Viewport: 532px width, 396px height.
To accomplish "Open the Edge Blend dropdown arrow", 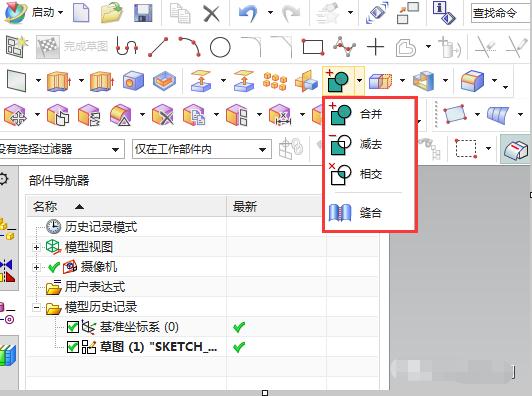I will [x=494, y=81].
